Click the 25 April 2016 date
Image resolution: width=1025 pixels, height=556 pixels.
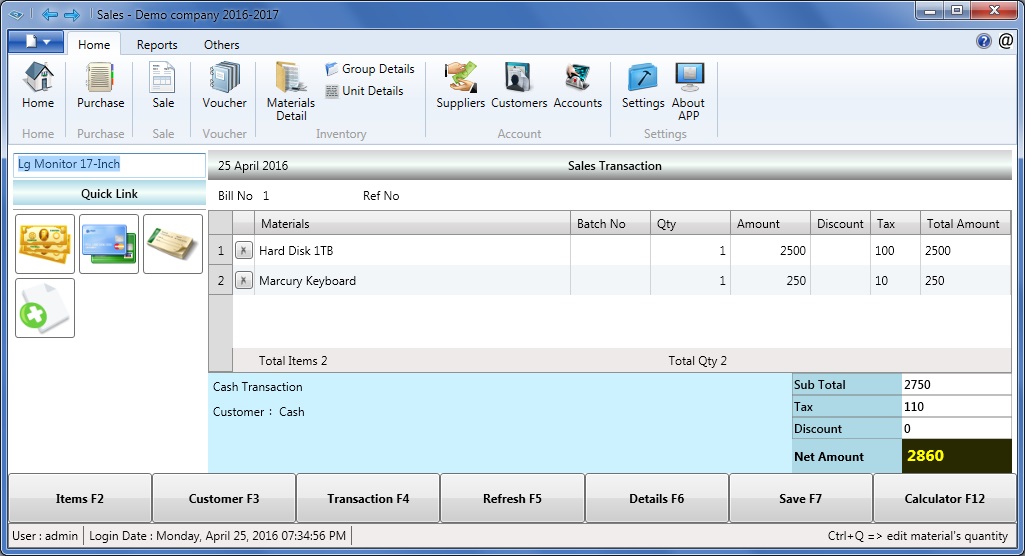pyautogui.click(x=253, y=165)
